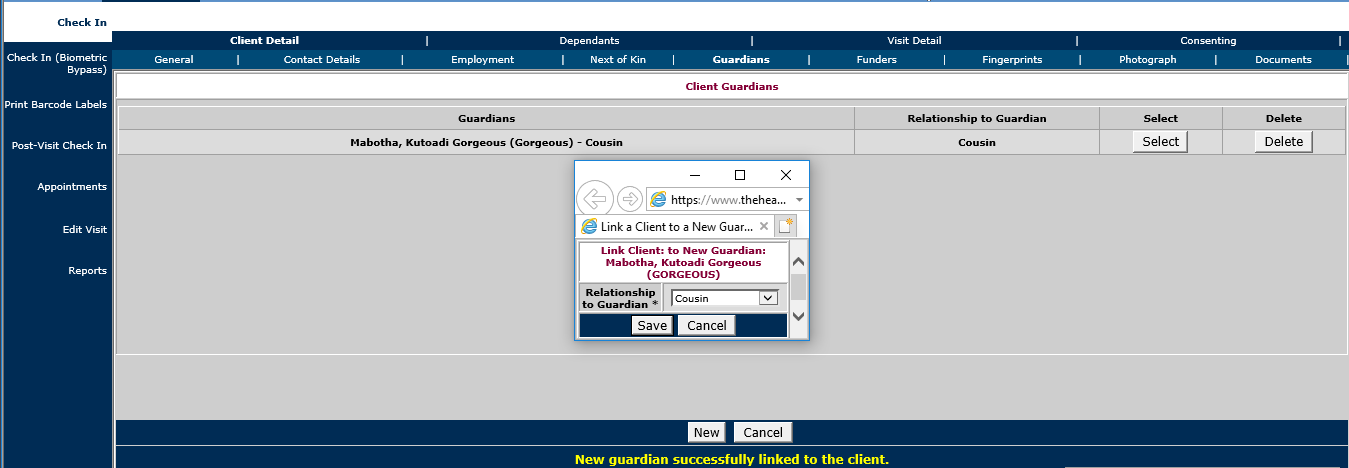The width and height of the screenshot is (1349, 468).
Task: Minimize the popup browser window
Action: click(695, 175)
